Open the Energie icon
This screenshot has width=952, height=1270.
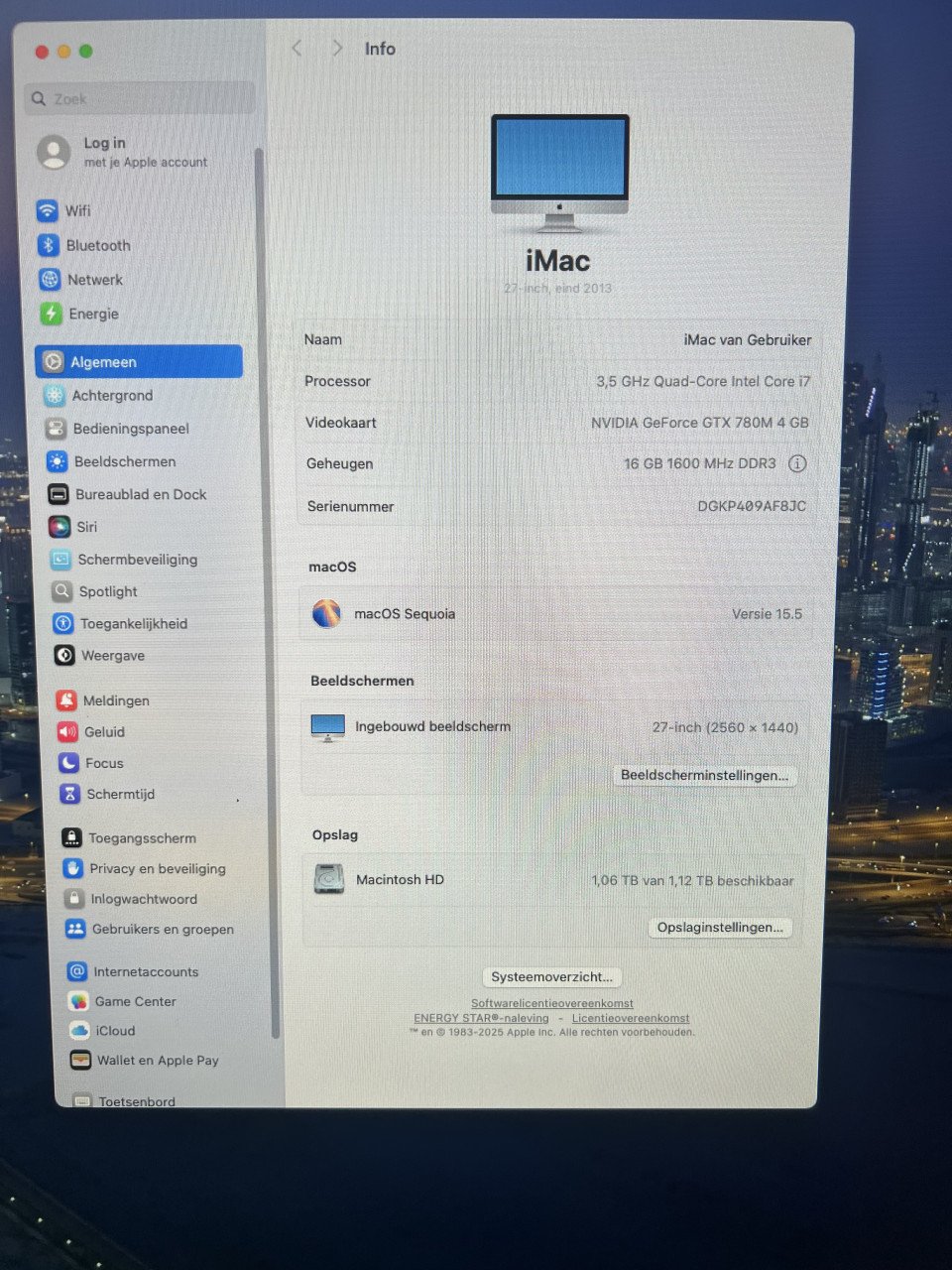pos(51,314)
